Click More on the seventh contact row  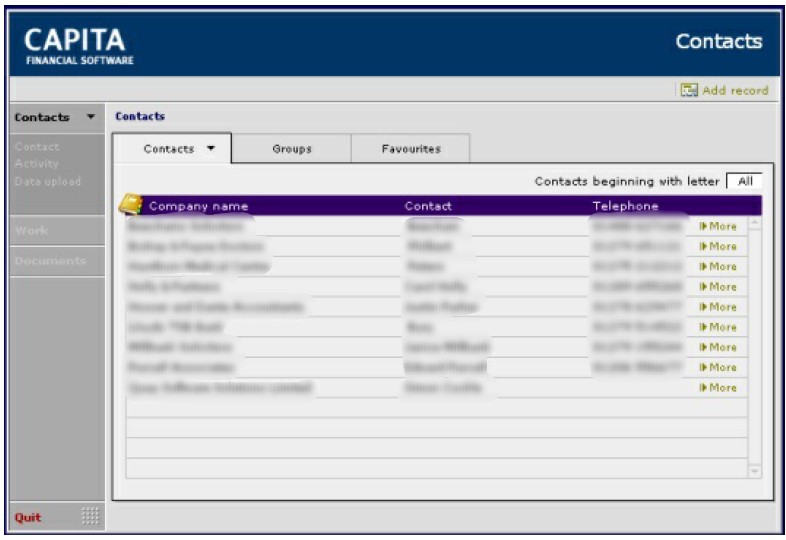point(718,347)
